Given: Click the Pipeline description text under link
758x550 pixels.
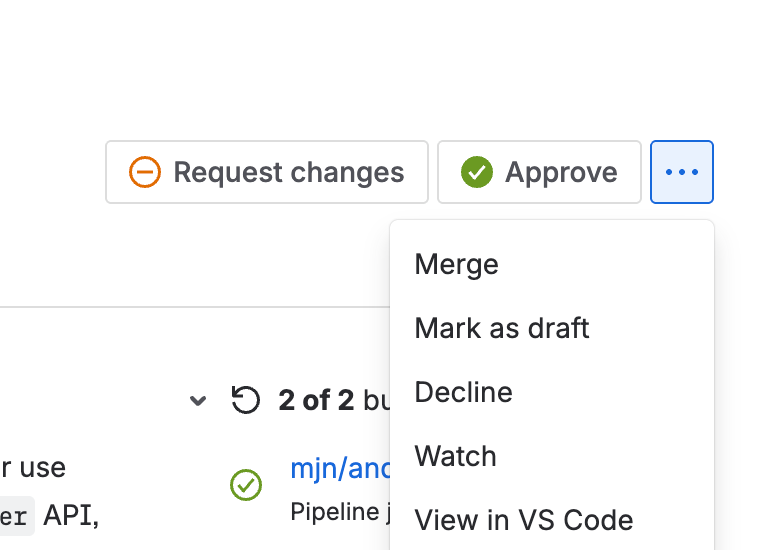Looking at the screenshot, I should pyautogui.click(x=340, y=511).
